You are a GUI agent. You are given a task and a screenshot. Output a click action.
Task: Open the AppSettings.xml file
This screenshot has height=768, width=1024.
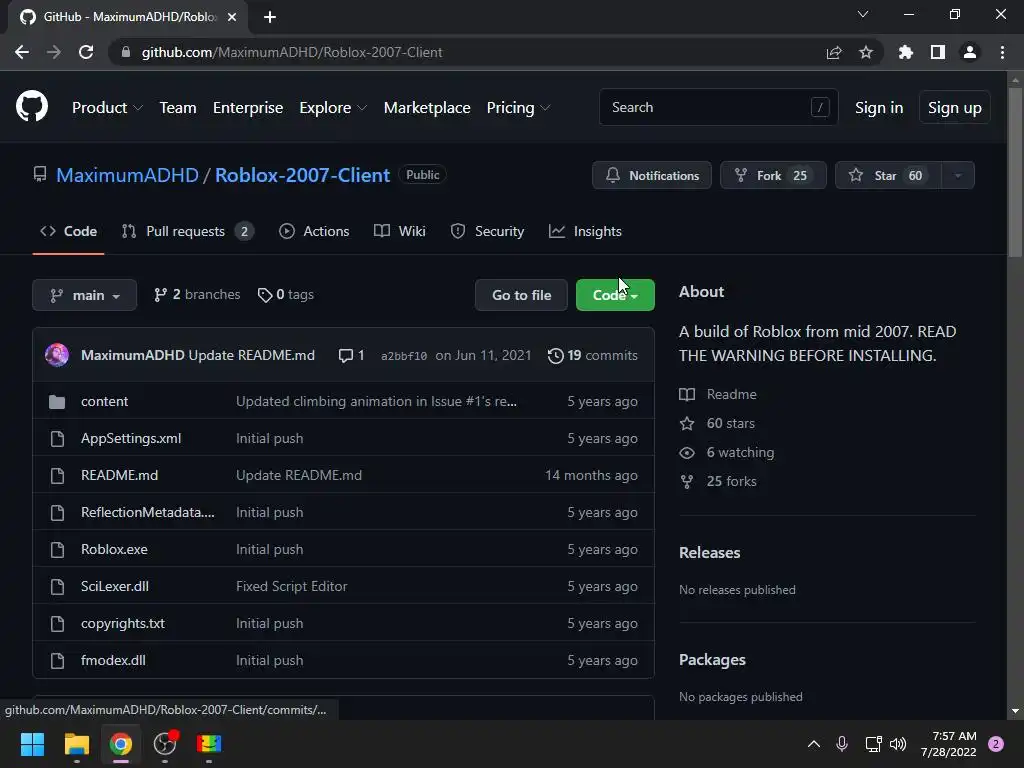click(x=131, y=439)
